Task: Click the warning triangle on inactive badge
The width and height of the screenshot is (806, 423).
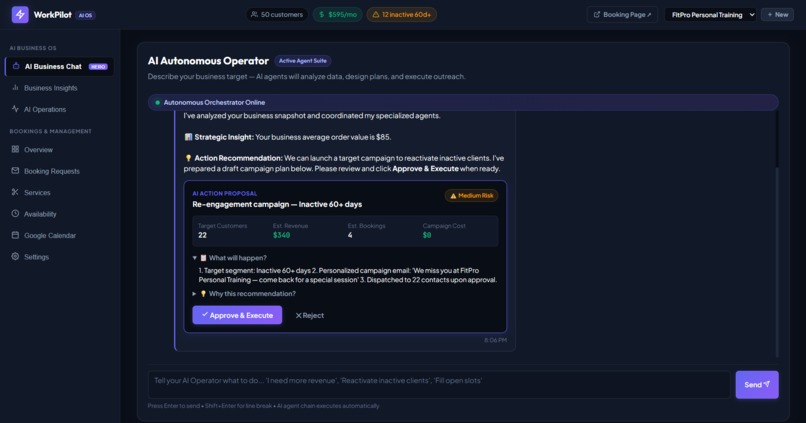Action: point(376,14)
